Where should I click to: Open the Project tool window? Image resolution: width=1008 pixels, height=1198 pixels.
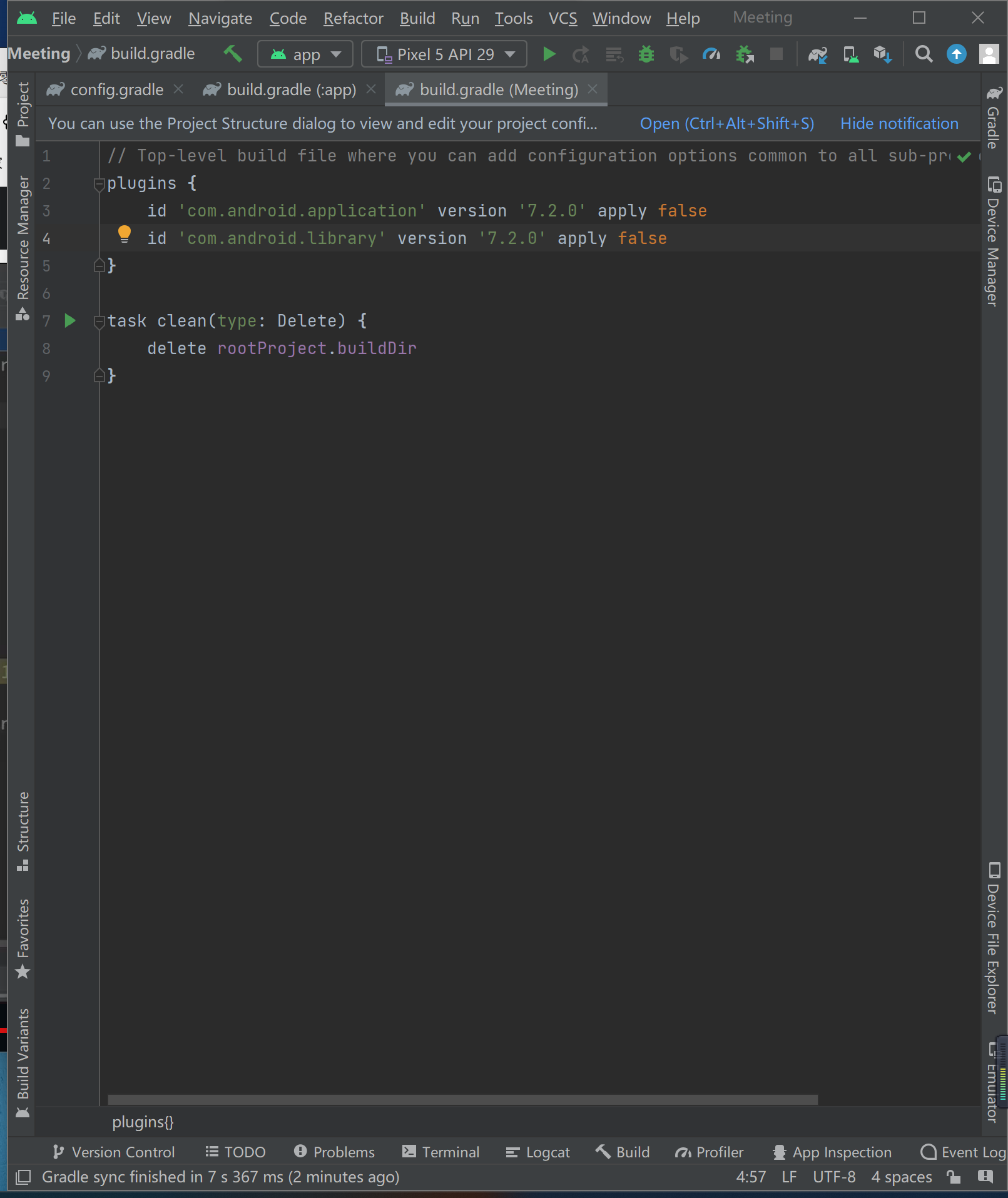click(x=23, y=114)
